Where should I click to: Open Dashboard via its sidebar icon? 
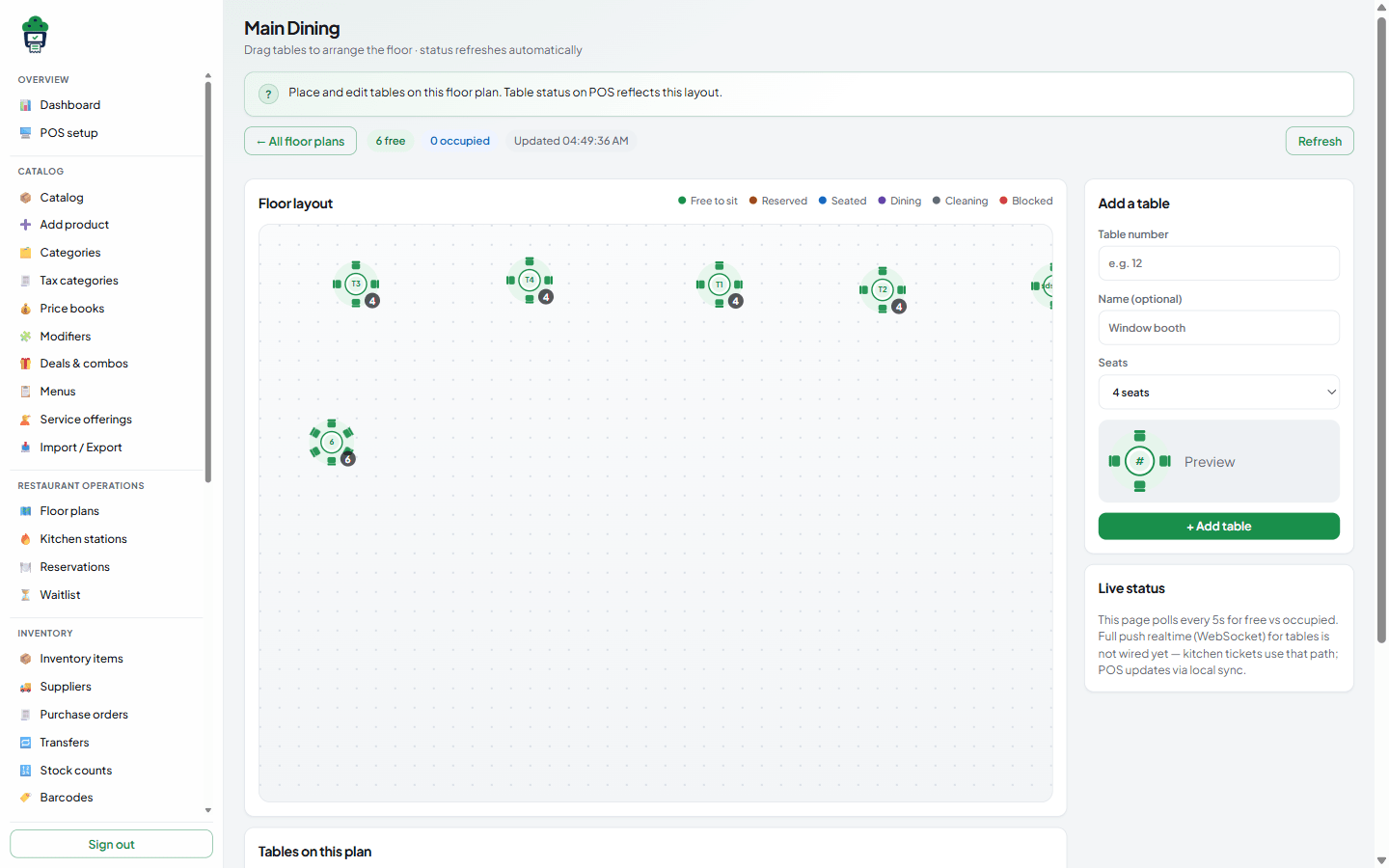25,105
